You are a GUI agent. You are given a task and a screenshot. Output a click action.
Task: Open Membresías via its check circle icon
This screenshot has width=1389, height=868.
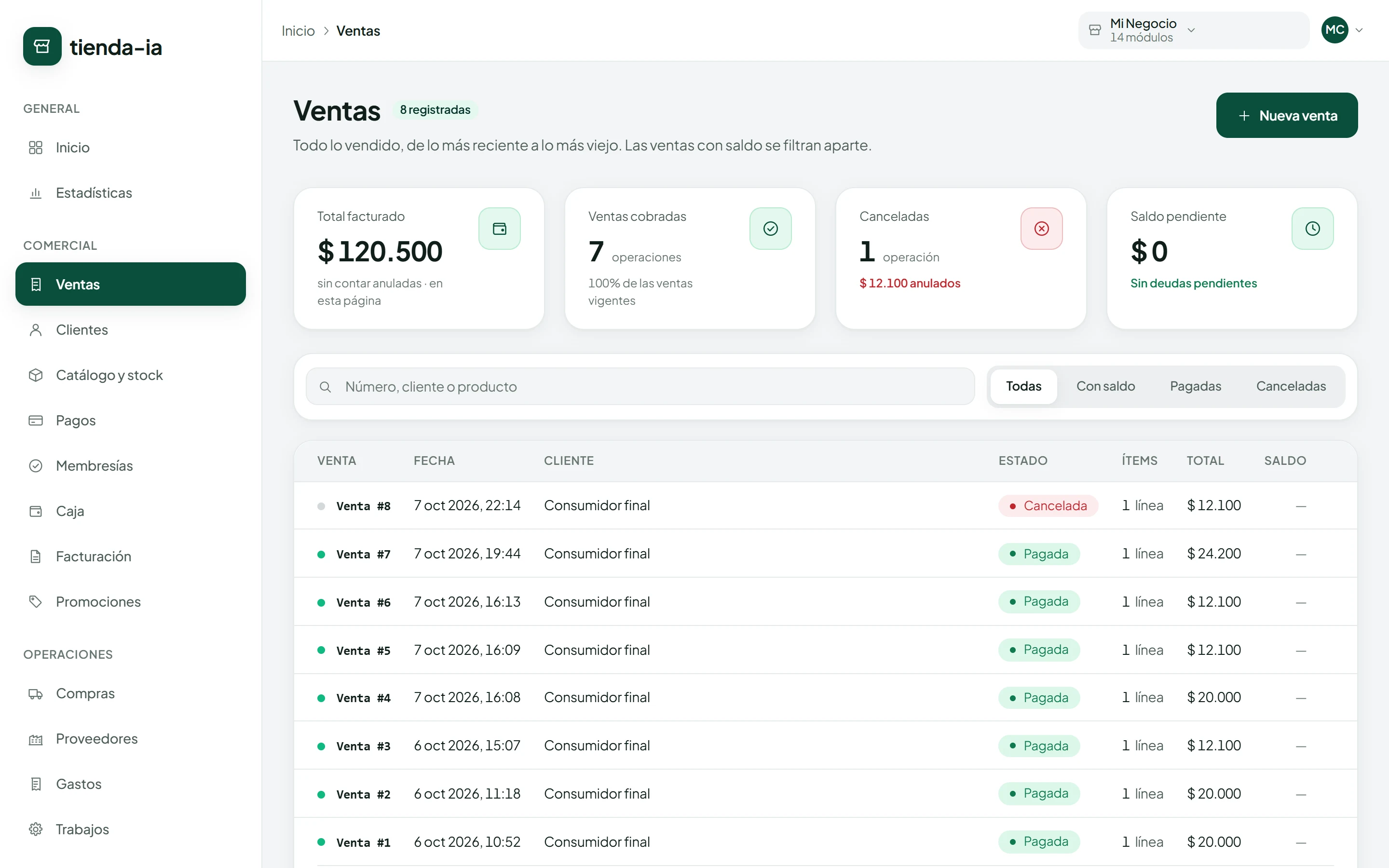36,465
